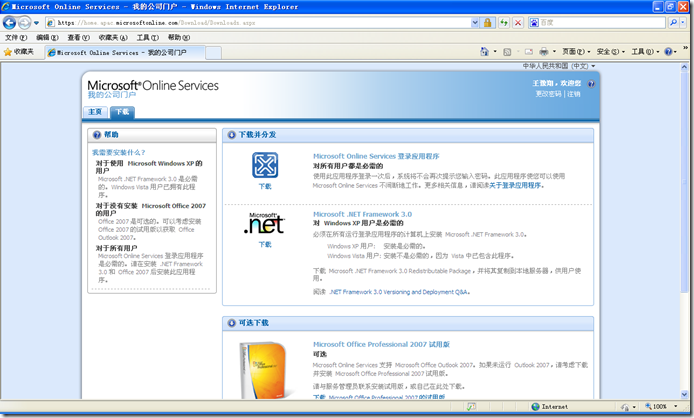Click the command bar Help question icon
The height and width of the screenshot is (418, 694).
click(668, 52)
